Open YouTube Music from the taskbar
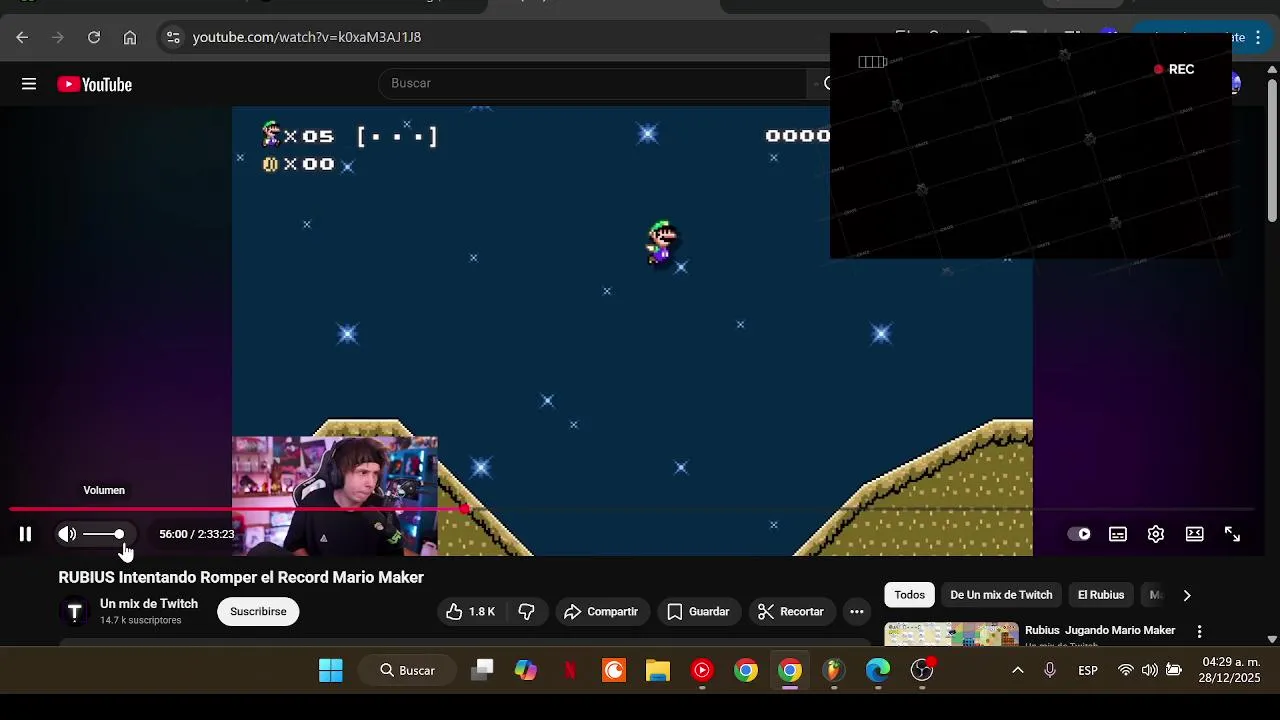Screen dimensions: 1280x720 tap(702, 670)
